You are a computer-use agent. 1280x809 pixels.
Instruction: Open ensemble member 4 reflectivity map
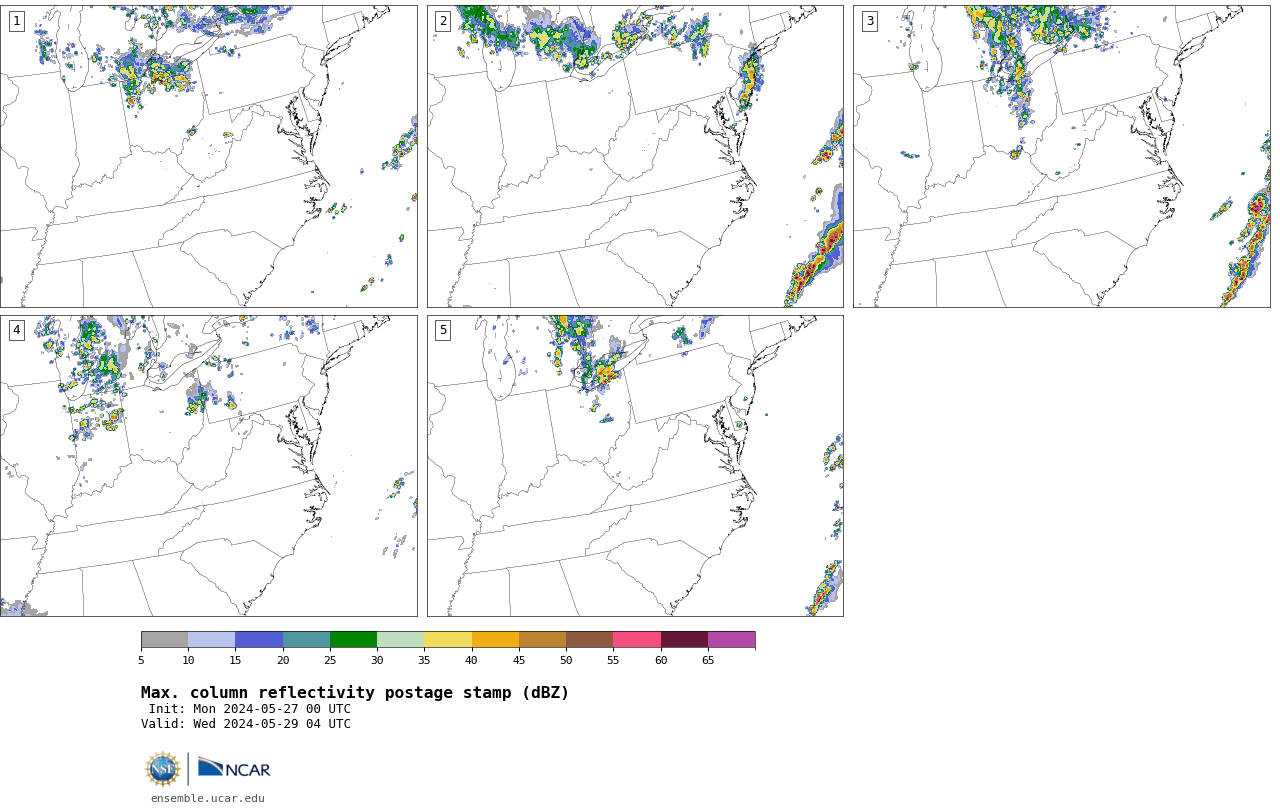(209, 466)
